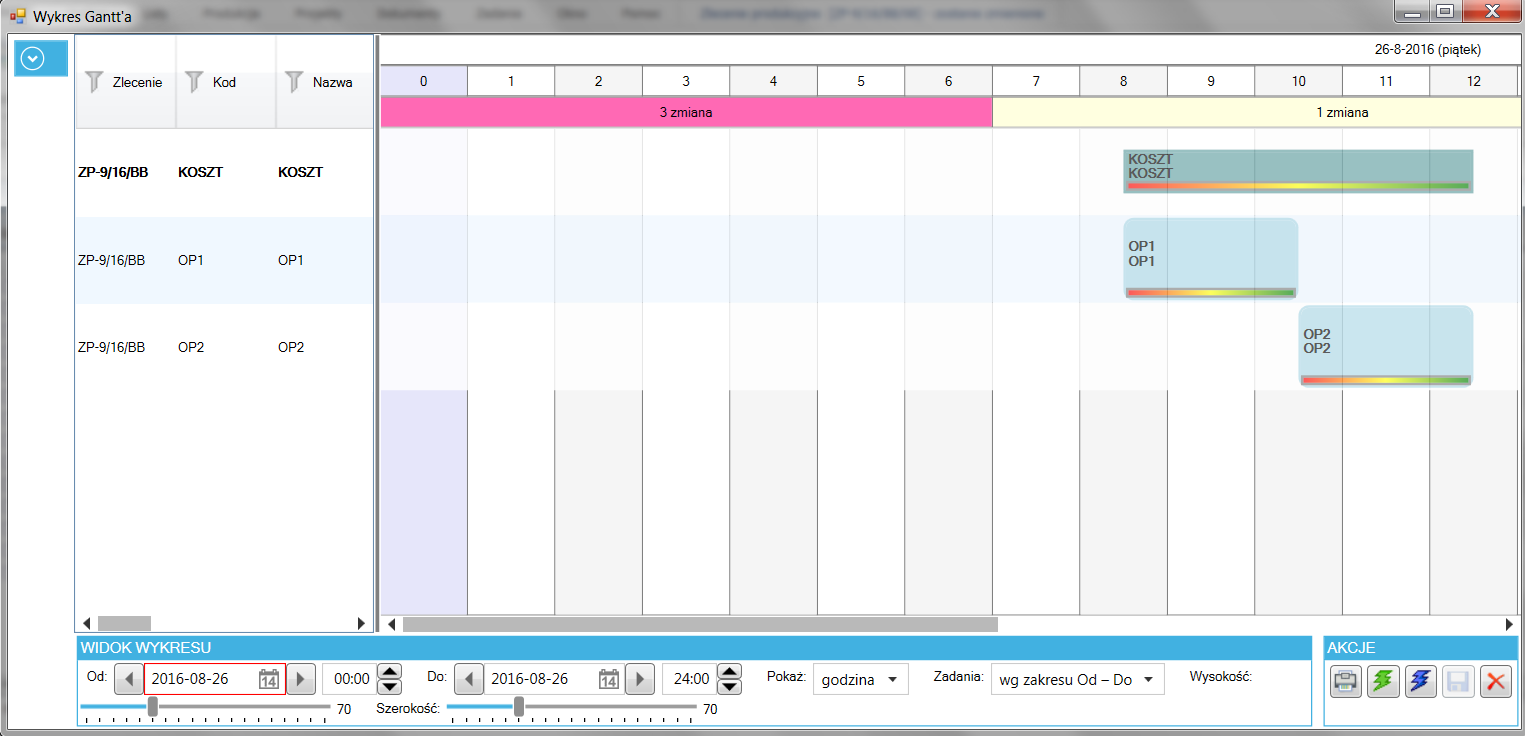Click the date label 26-8-2016 (piątek)
Image resolution: width=1525 pixels, height=736 pixels.
[1427, 49]
